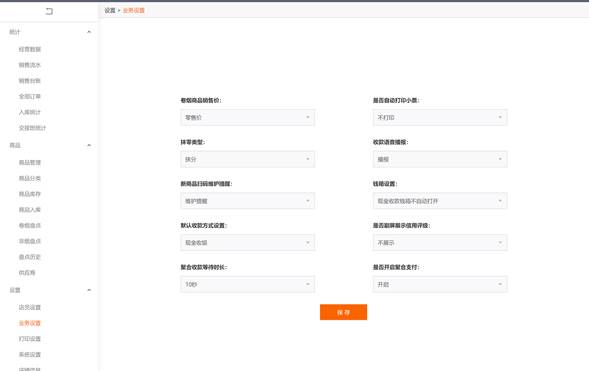Open the 是否副屏展示信用评级 dropdown

click(x=440, y=243)
